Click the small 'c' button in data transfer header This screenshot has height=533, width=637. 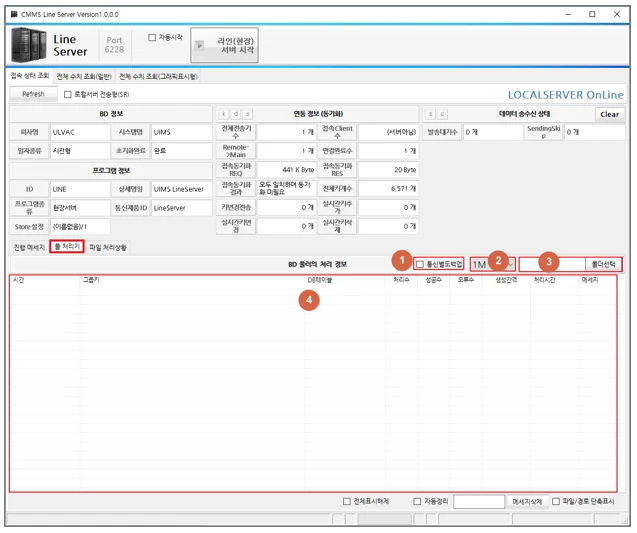pos(442,114)
